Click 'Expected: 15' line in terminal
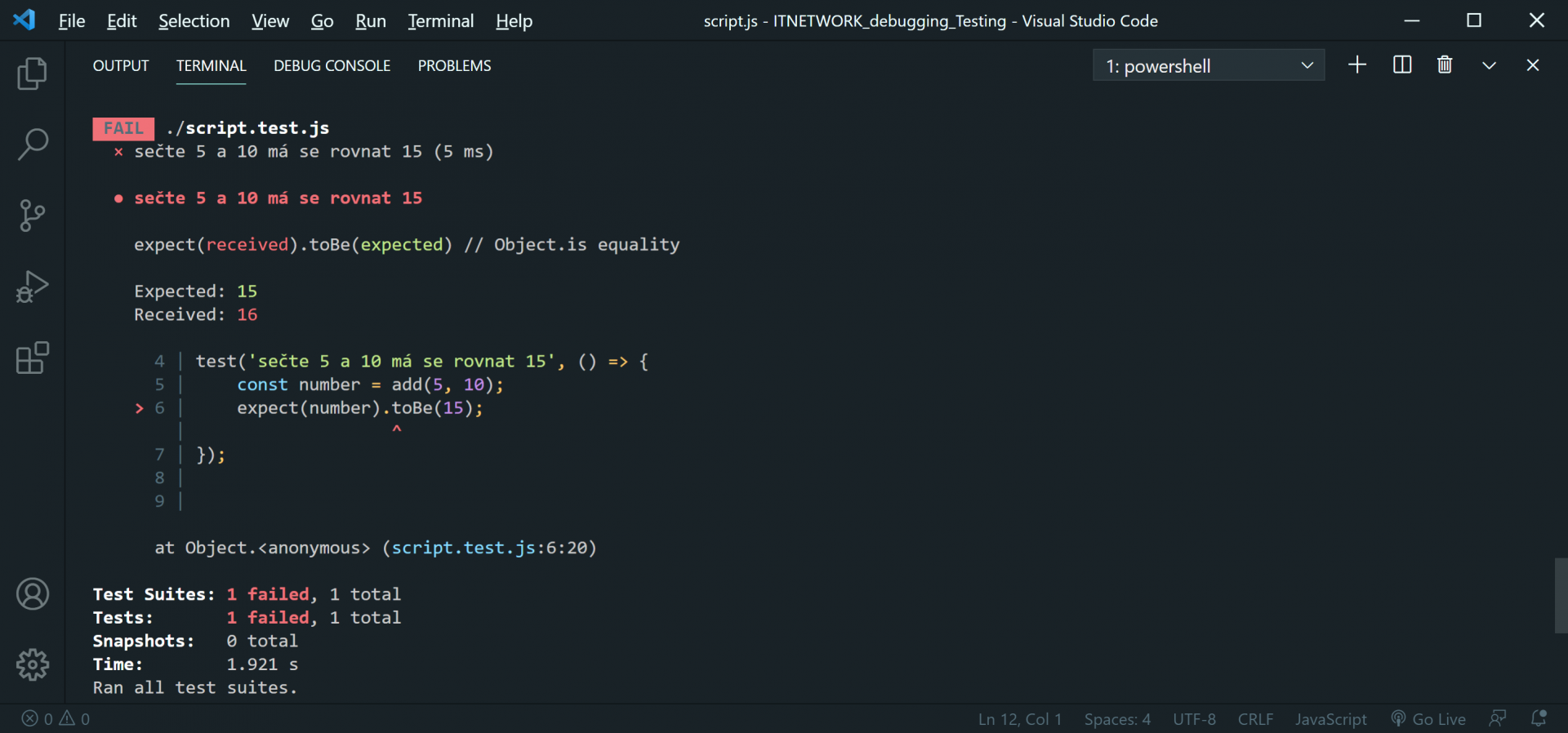This screenshot has height=733, width=1568. pyautogui.click(x=196, y=291)
